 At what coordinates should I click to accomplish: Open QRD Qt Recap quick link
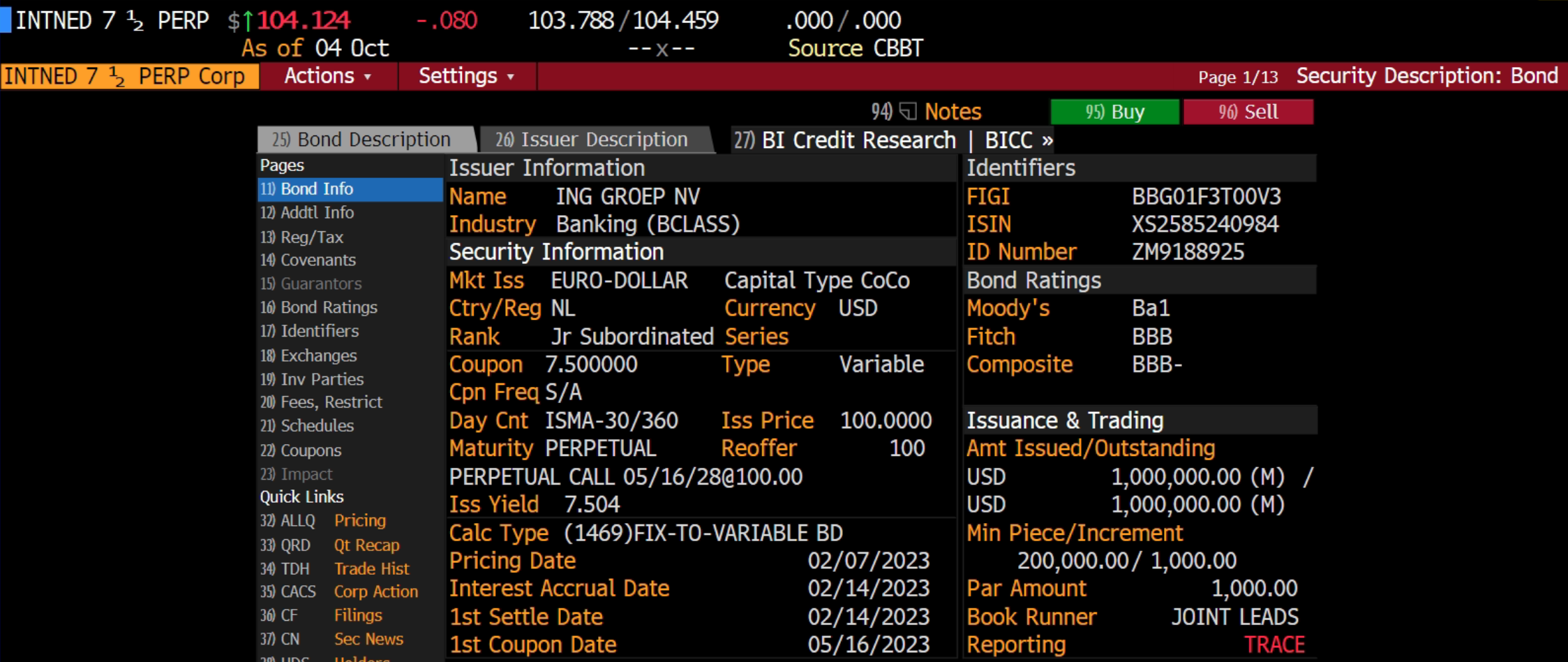tap(329, 545)
